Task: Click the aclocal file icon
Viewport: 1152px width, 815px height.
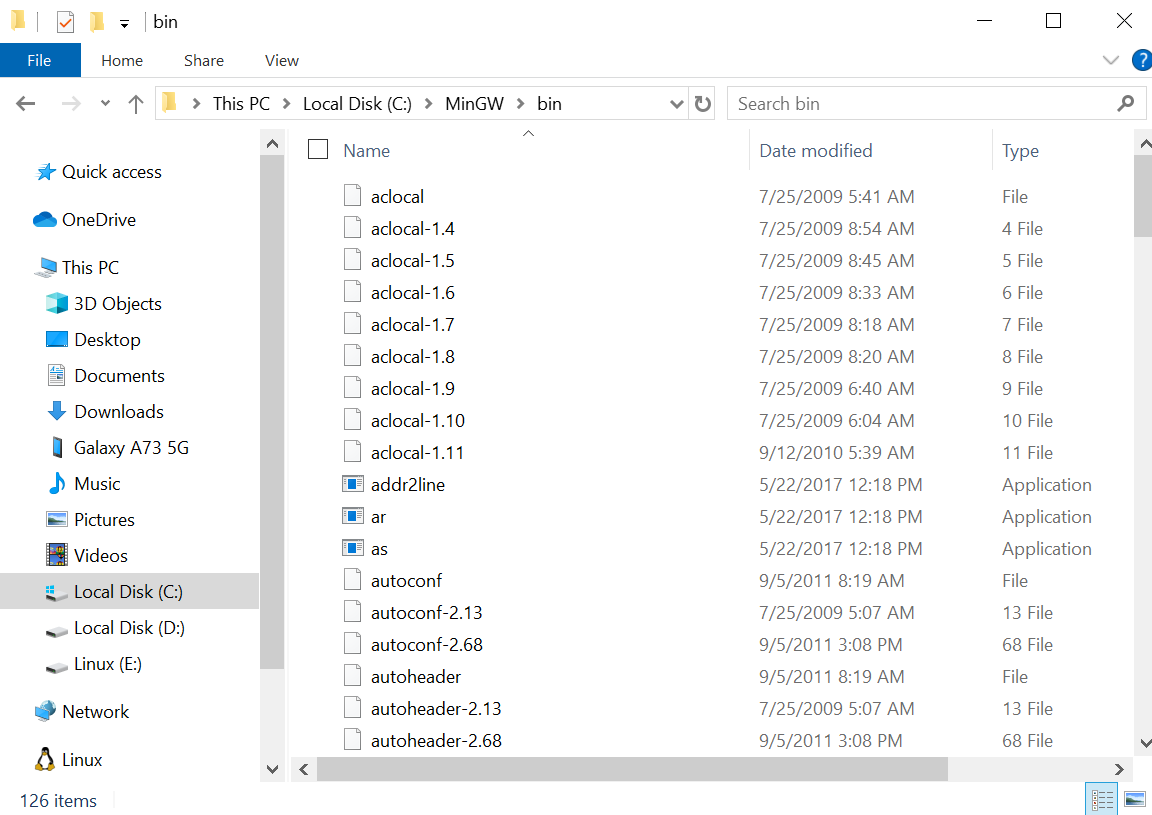Action: tap(353, 196)
